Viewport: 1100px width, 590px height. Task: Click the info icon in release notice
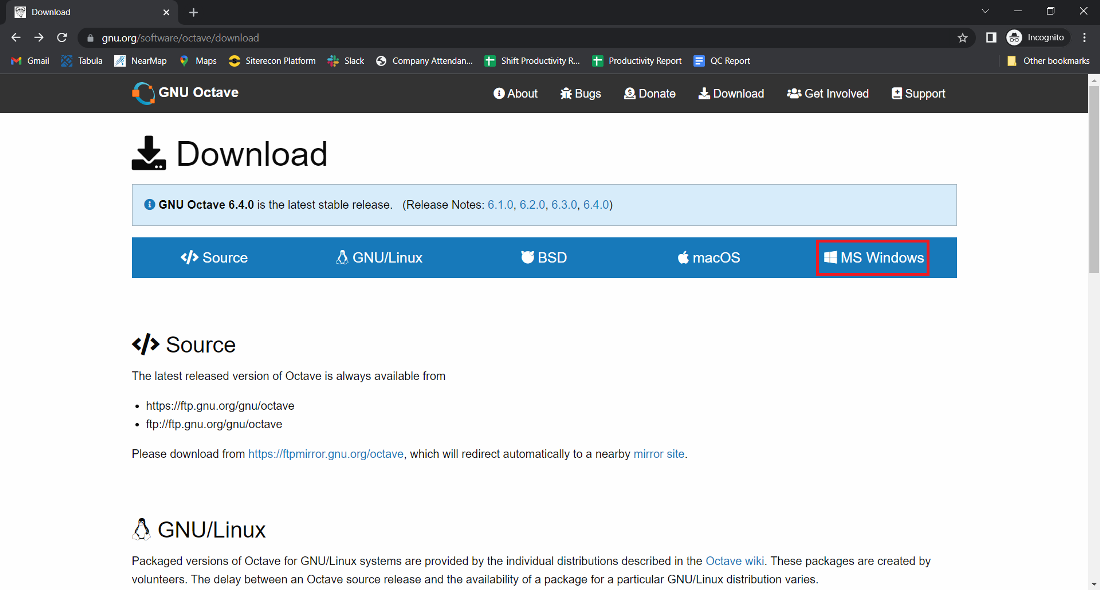coord(149,205)
